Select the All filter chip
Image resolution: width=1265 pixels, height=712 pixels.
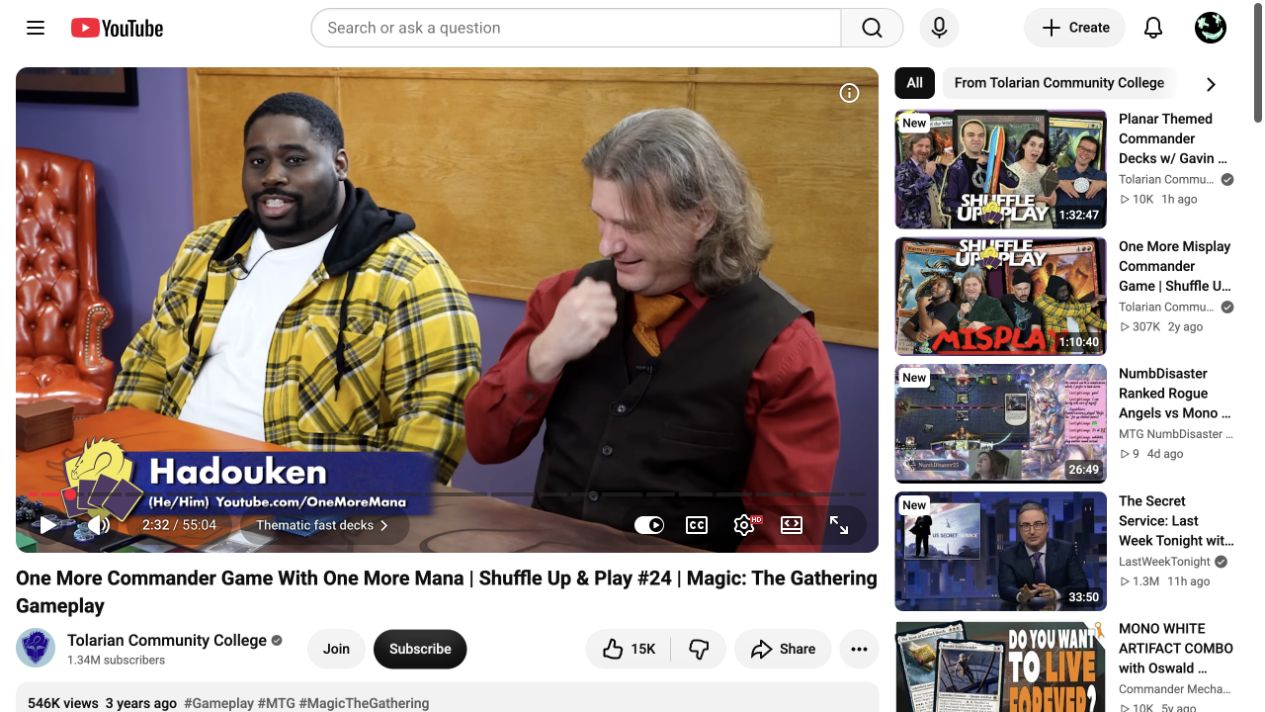click(914, 83)
